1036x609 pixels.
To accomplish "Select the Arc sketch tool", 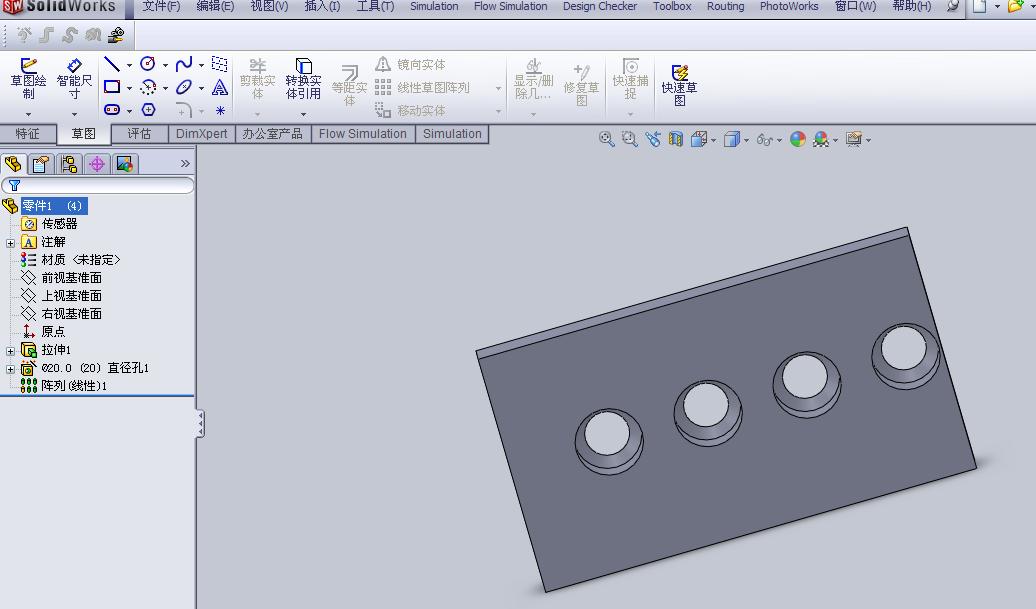I will tap(148, 87).
